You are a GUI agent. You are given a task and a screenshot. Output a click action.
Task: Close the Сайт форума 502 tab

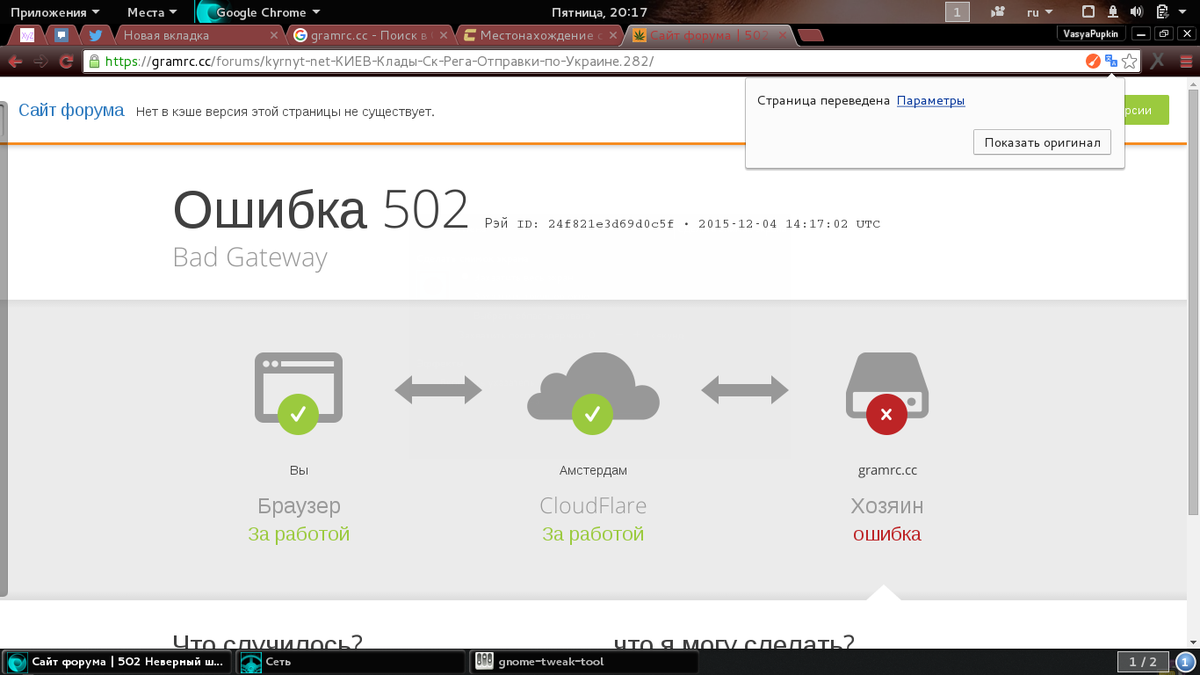tap(784, 35)
